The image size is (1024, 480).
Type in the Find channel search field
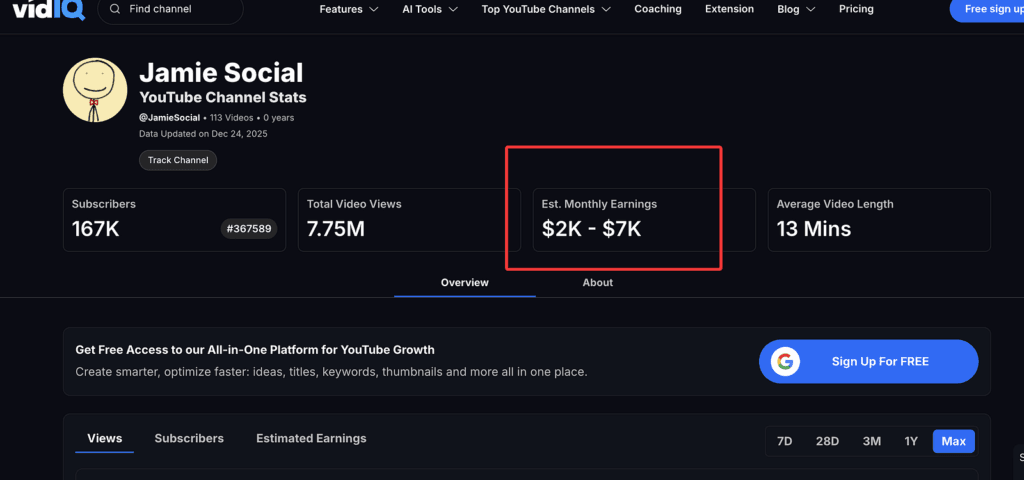point(180,9)
